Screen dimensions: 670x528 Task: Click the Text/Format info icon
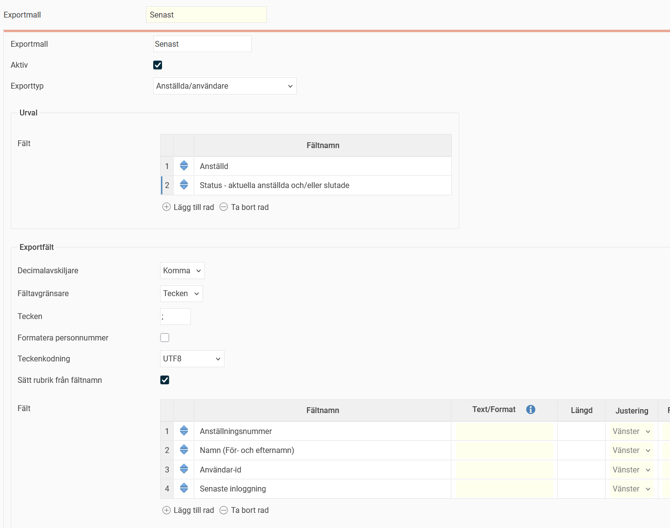pos(531,409)
